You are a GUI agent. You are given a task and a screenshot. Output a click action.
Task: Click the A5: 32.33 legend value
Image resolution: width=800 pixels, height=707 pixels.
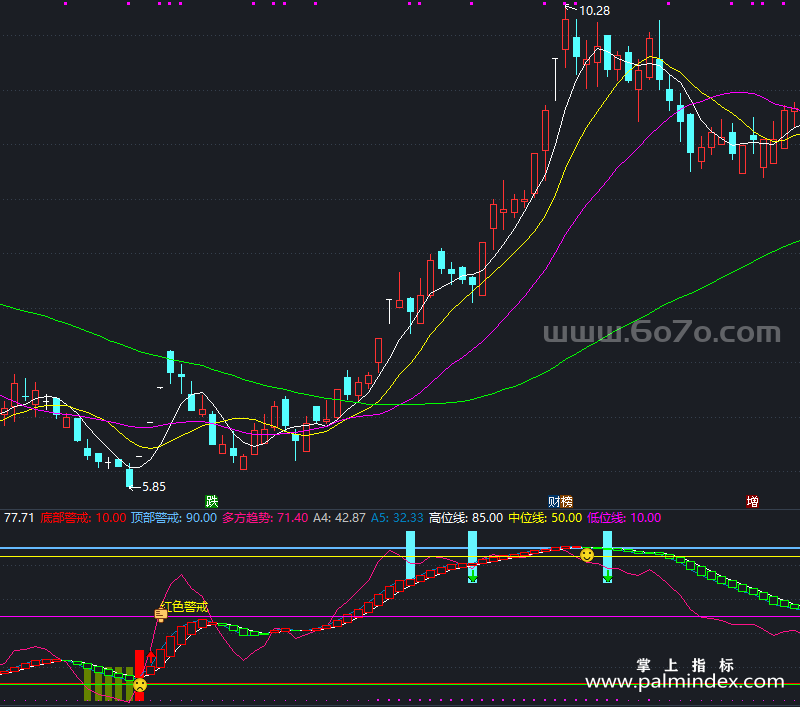coord(397,518)
